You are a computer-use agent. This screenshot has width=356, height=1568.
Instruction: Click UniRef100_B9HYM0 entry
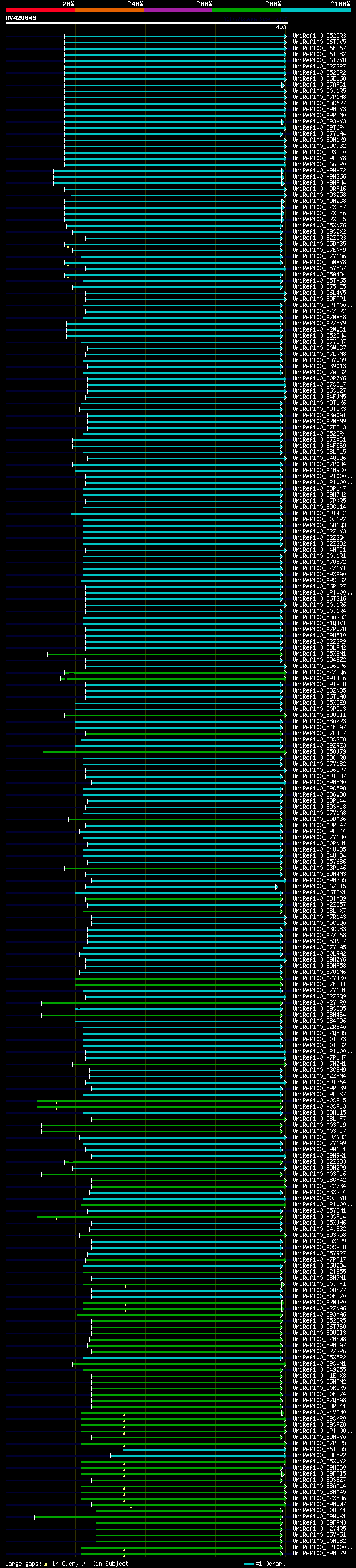point(319,783)
